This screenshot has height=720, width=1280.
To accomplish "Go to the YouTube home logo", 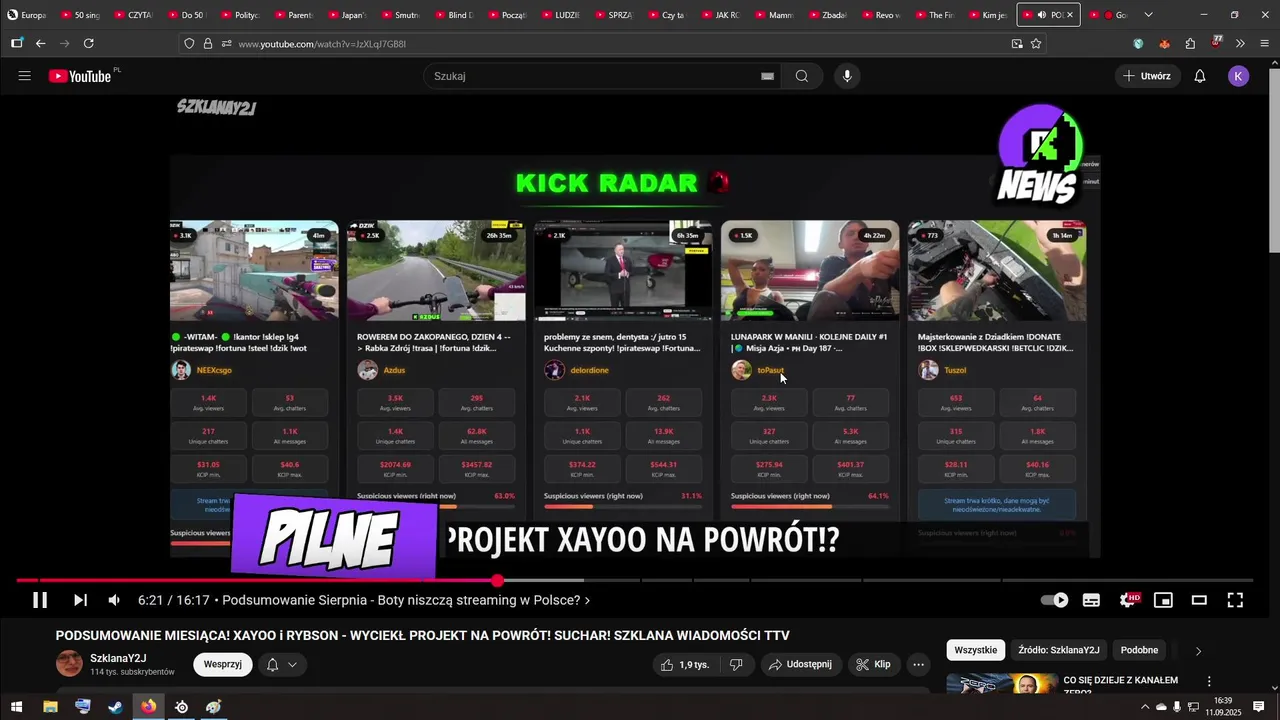I will coord(80,76).
